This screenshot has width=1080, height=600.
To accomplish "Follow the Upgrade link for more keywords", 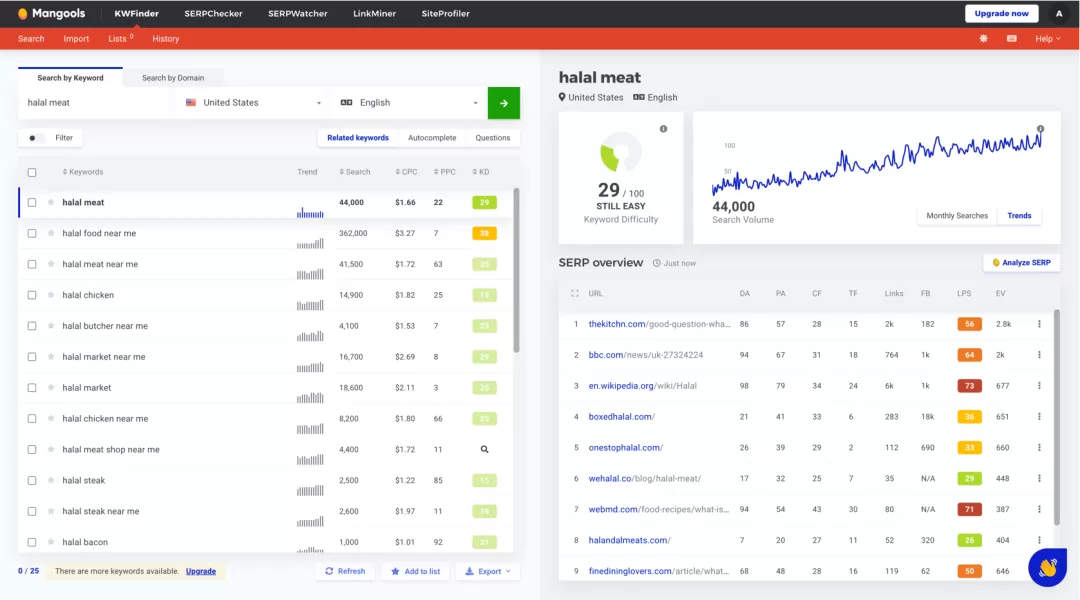I will coord(200,571).
